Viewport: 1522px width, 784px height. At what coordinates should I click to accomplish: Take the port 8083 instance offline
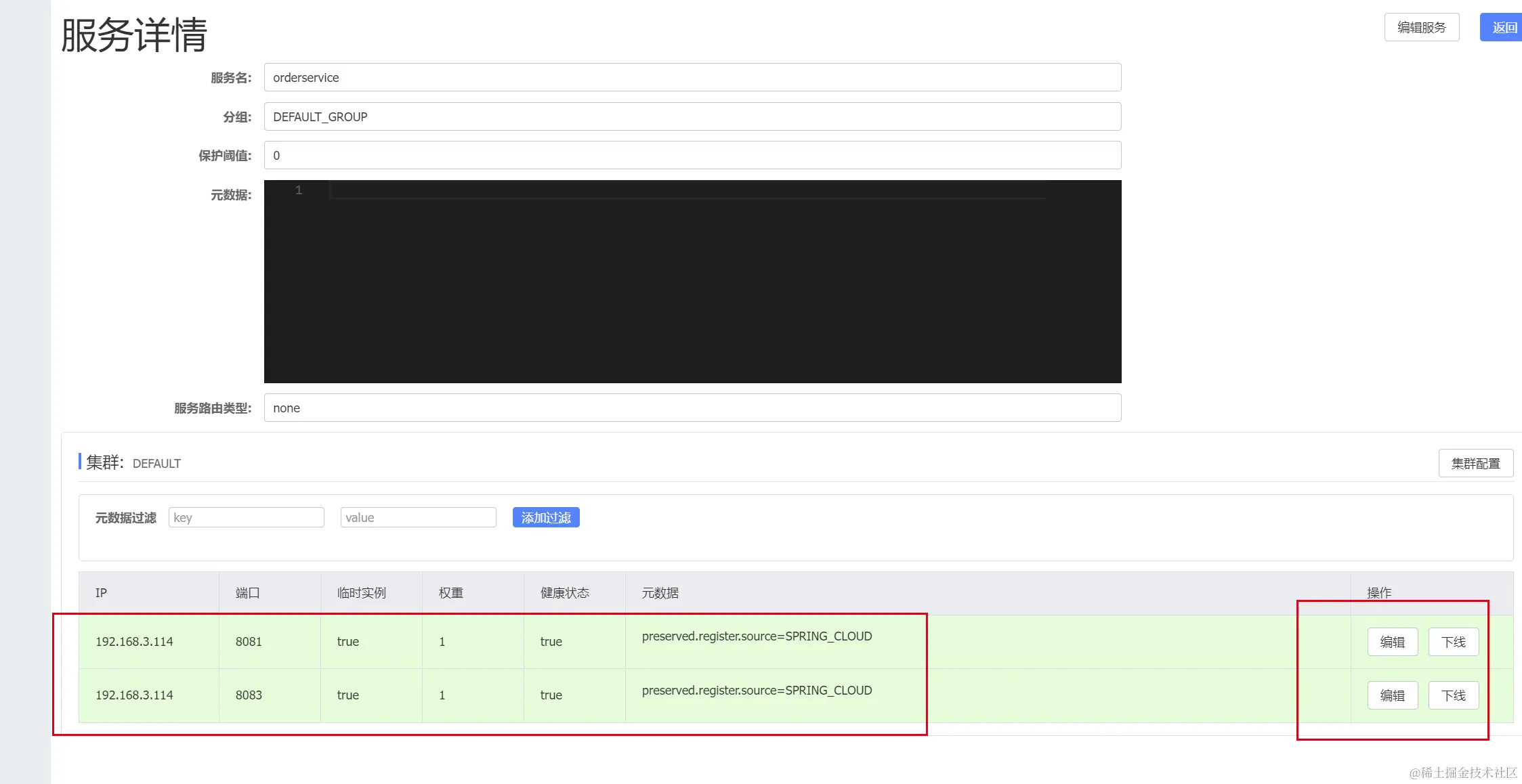pos(1453,695)
